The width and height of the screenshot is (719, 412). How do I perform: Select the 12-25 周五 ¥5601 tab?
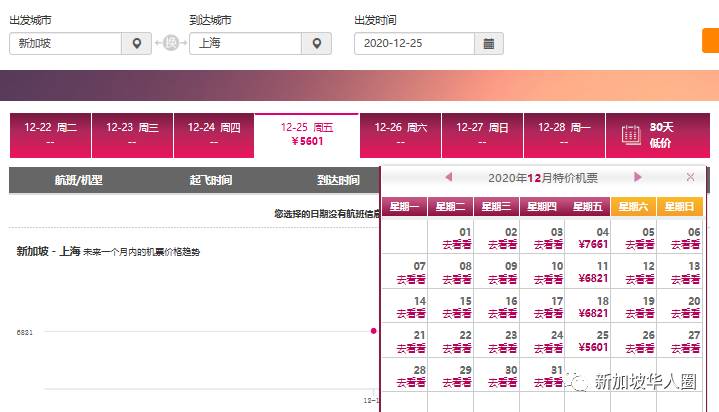pos(307,135)
